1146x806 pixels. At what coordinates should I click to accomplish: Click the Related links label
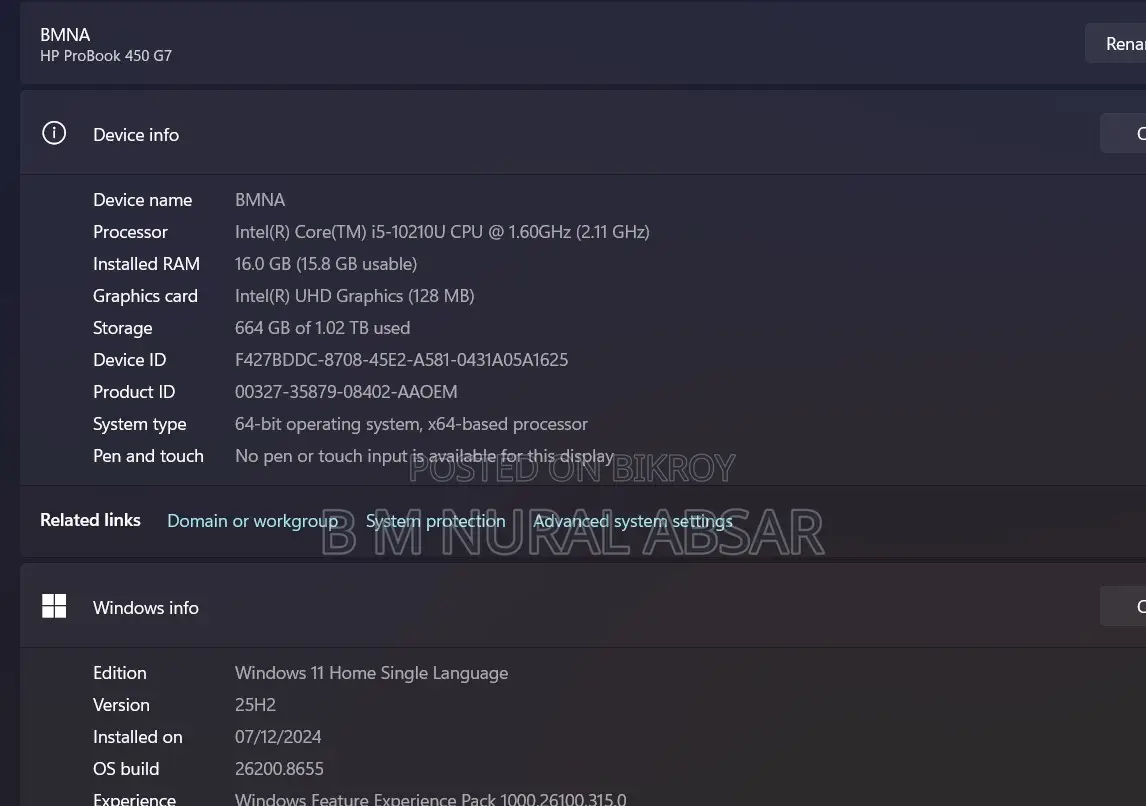pyautogui.click(x=90, y=520)
